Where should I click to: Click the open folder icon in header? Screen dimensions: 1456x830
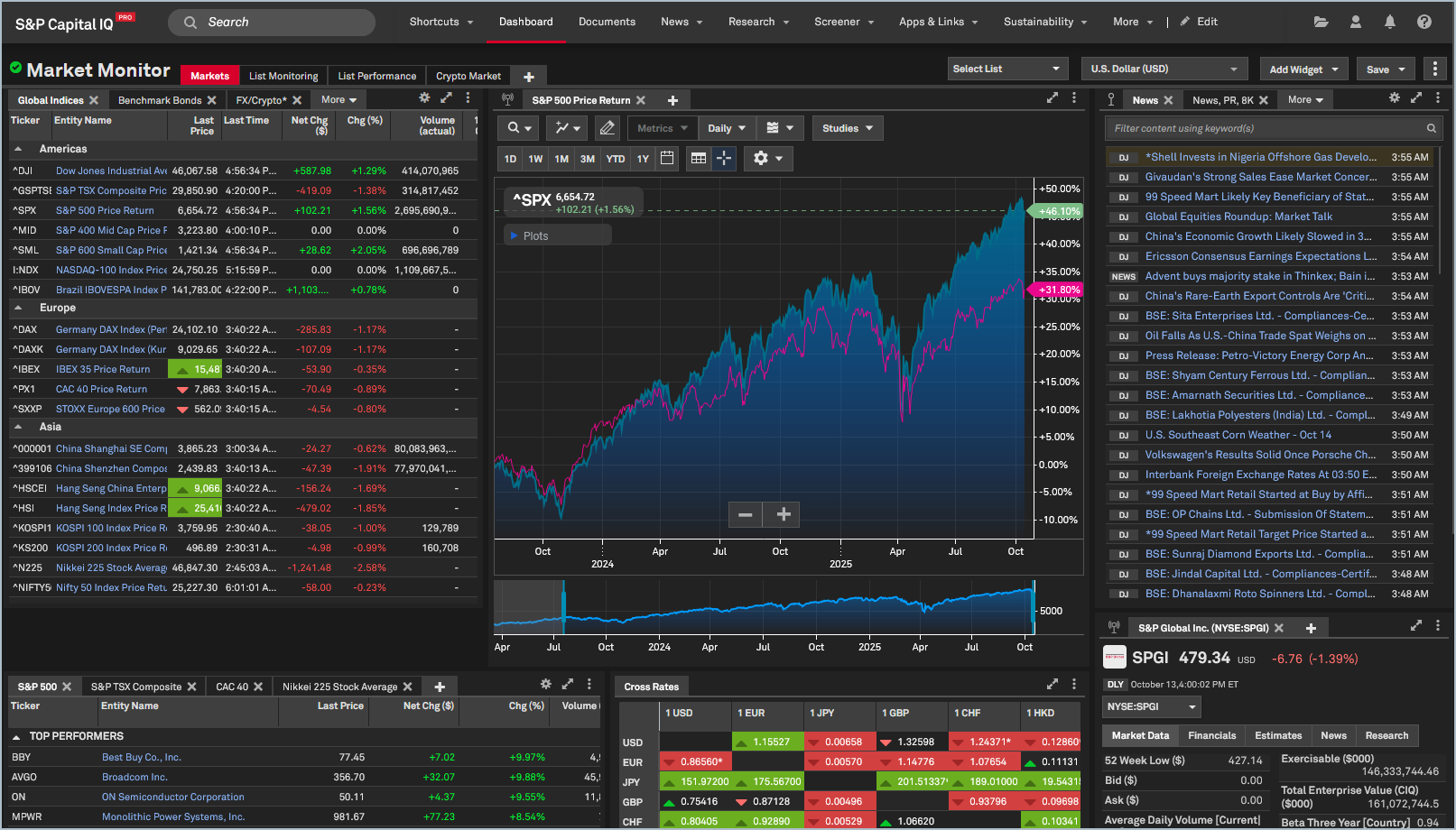[x=1322, y=22]
